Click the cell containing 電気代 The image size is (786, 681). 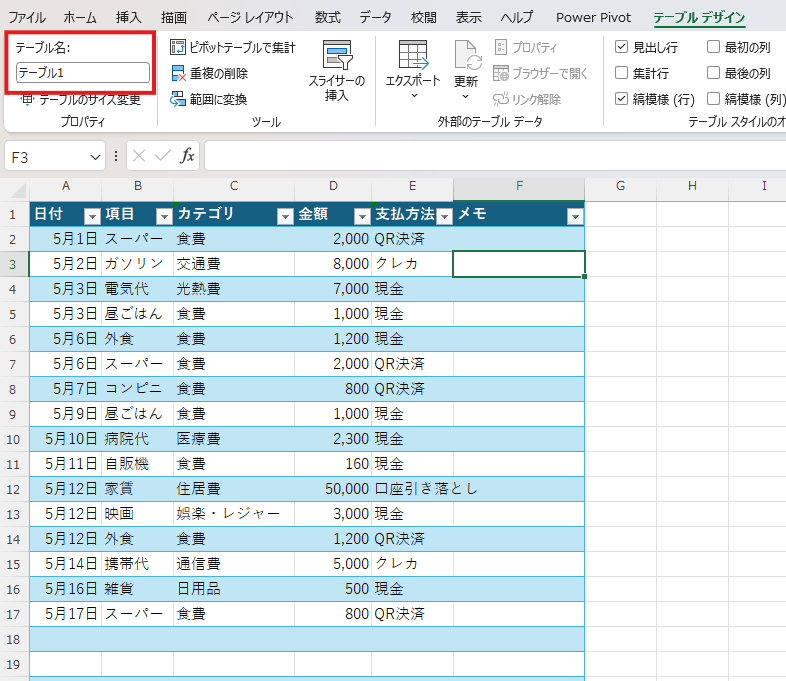138,289
